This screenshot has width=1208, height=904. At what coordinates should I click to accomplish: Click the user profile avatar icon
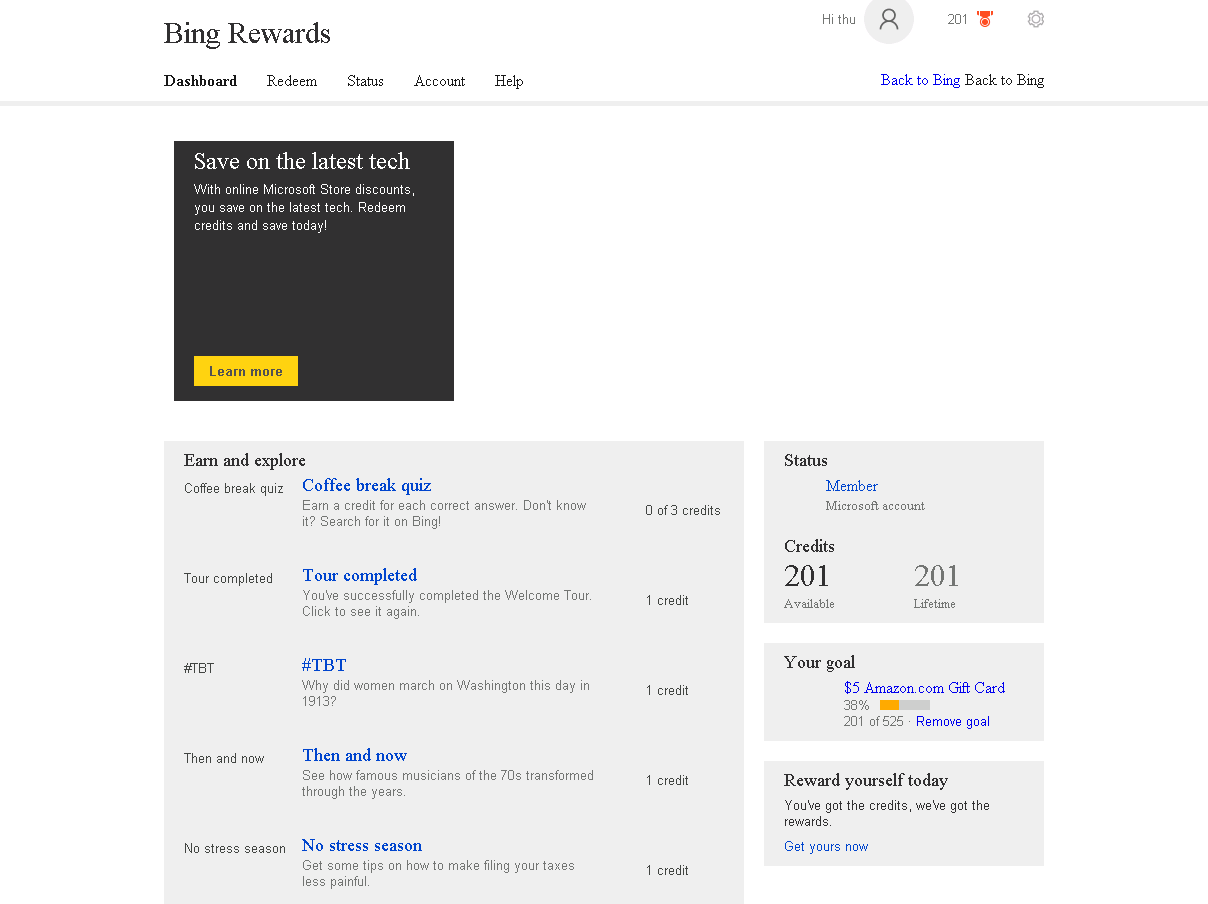pyautogui.click(x=888, y=20)
